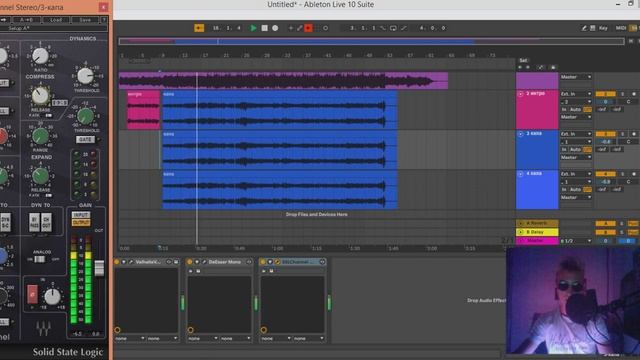Image resolution: width=640 pixels, height=360 pixels.
Task: Toggle the Valhalla device activator
Action: (117, 262)
